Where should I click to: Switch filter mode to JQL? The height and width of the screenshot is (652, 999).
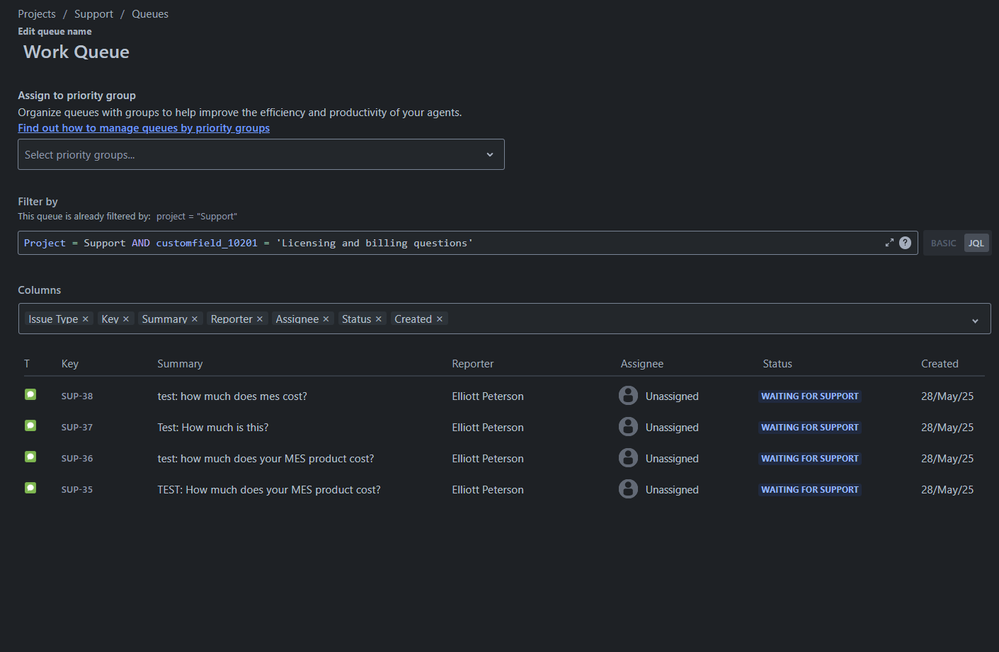(975, 243)
